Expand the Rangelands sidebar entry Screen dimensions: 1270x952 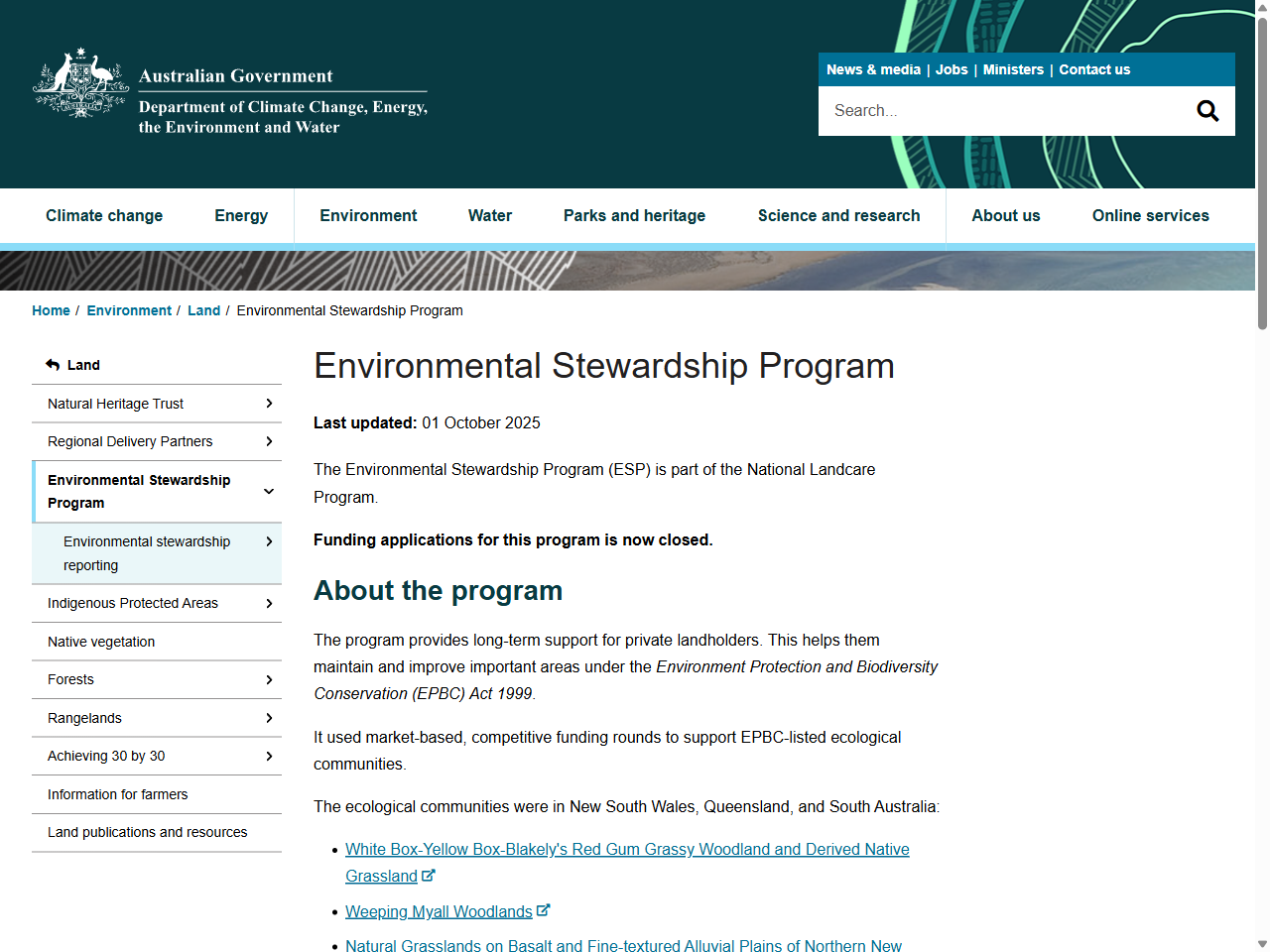pos(269,718)
